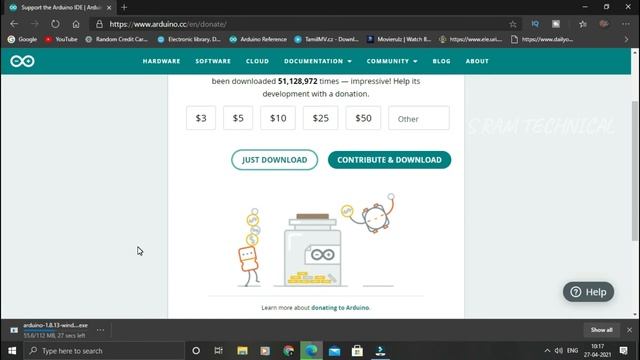Click JUST DOWNLOAD button
The width and height of the screenshot is (640, 360).
pos(275,160)
